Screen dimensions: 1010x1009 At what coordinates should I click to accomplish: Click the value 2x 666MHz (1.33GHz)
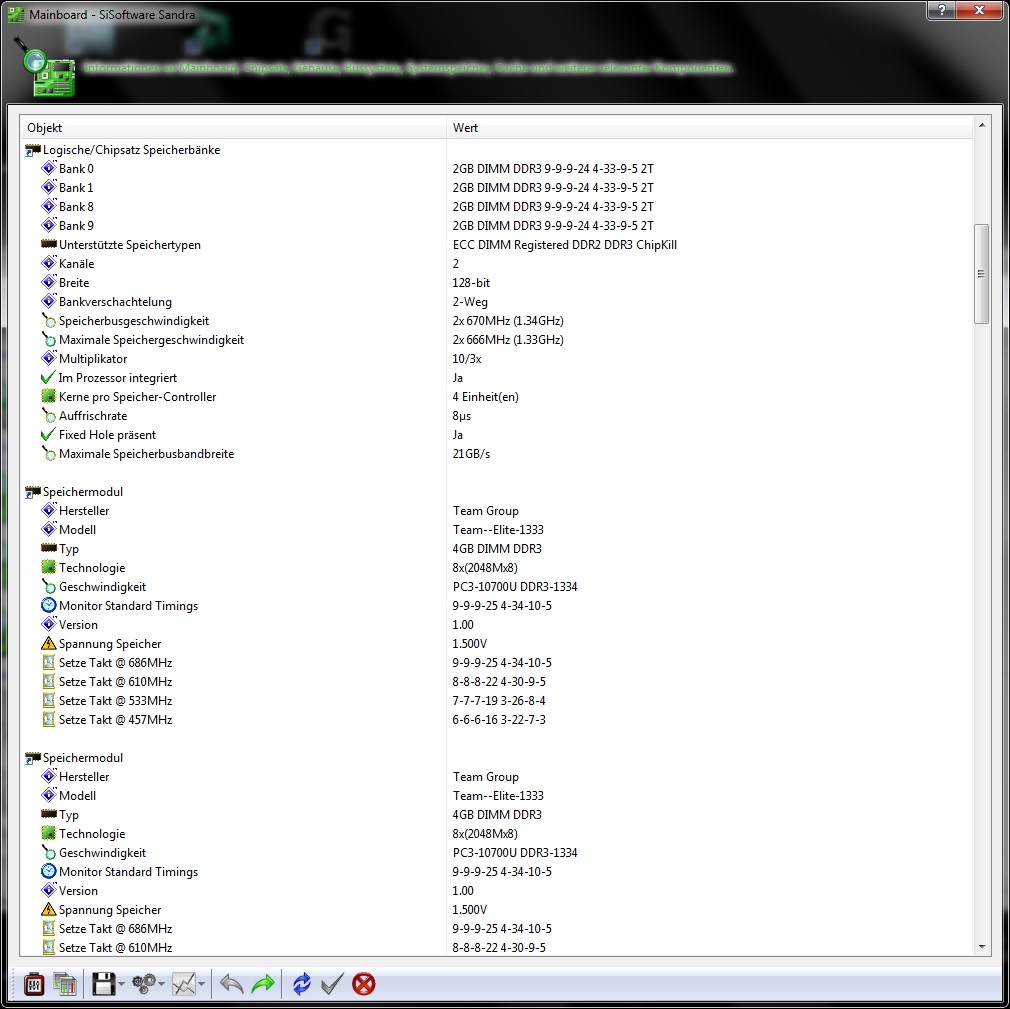(x=508, y=340)
